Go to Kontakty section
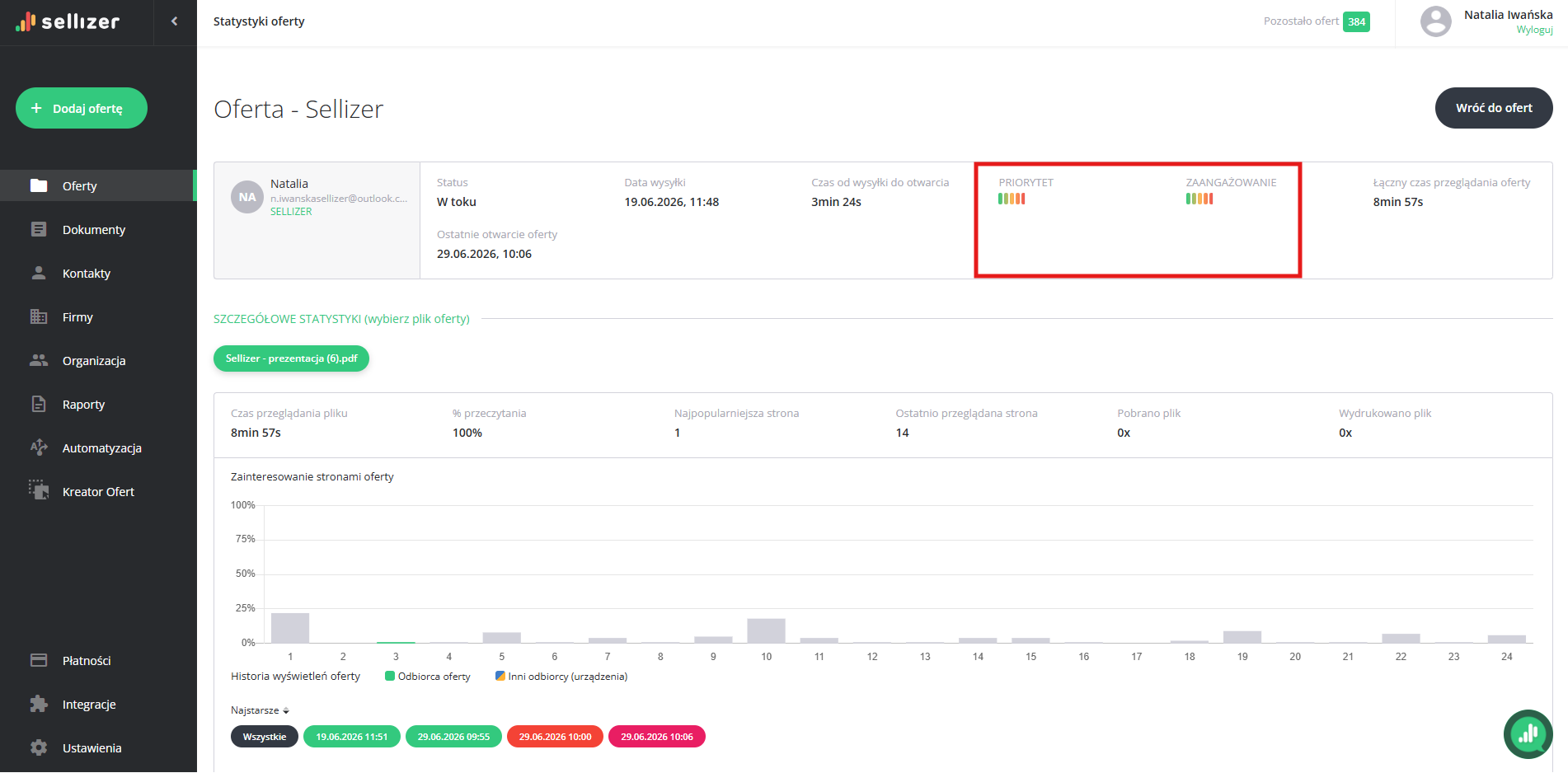 [87, 273]
